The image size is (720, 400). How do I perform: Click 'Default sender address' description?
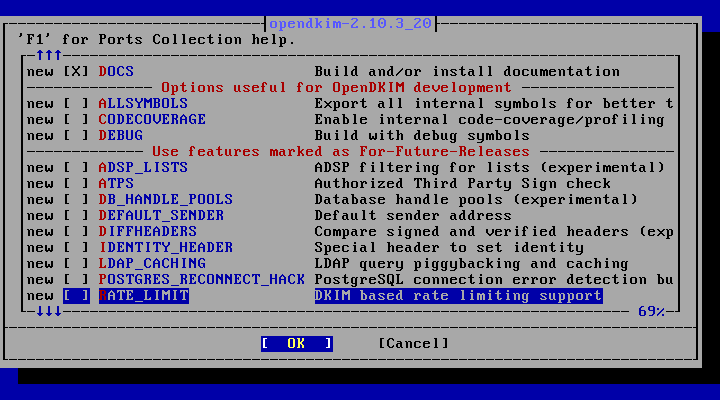click(413, 216)
